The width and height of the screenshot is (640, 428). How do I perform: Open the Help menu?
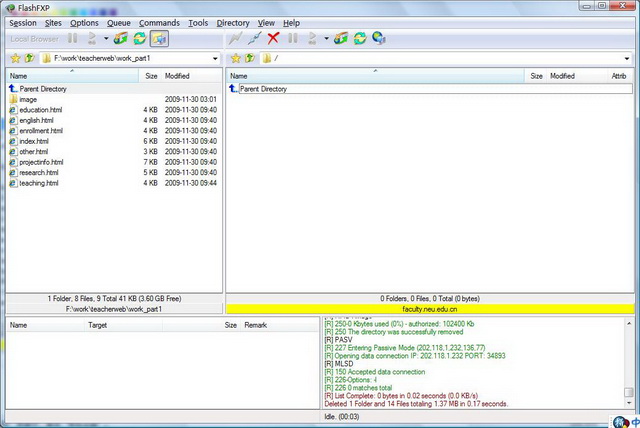pos(291,23)
